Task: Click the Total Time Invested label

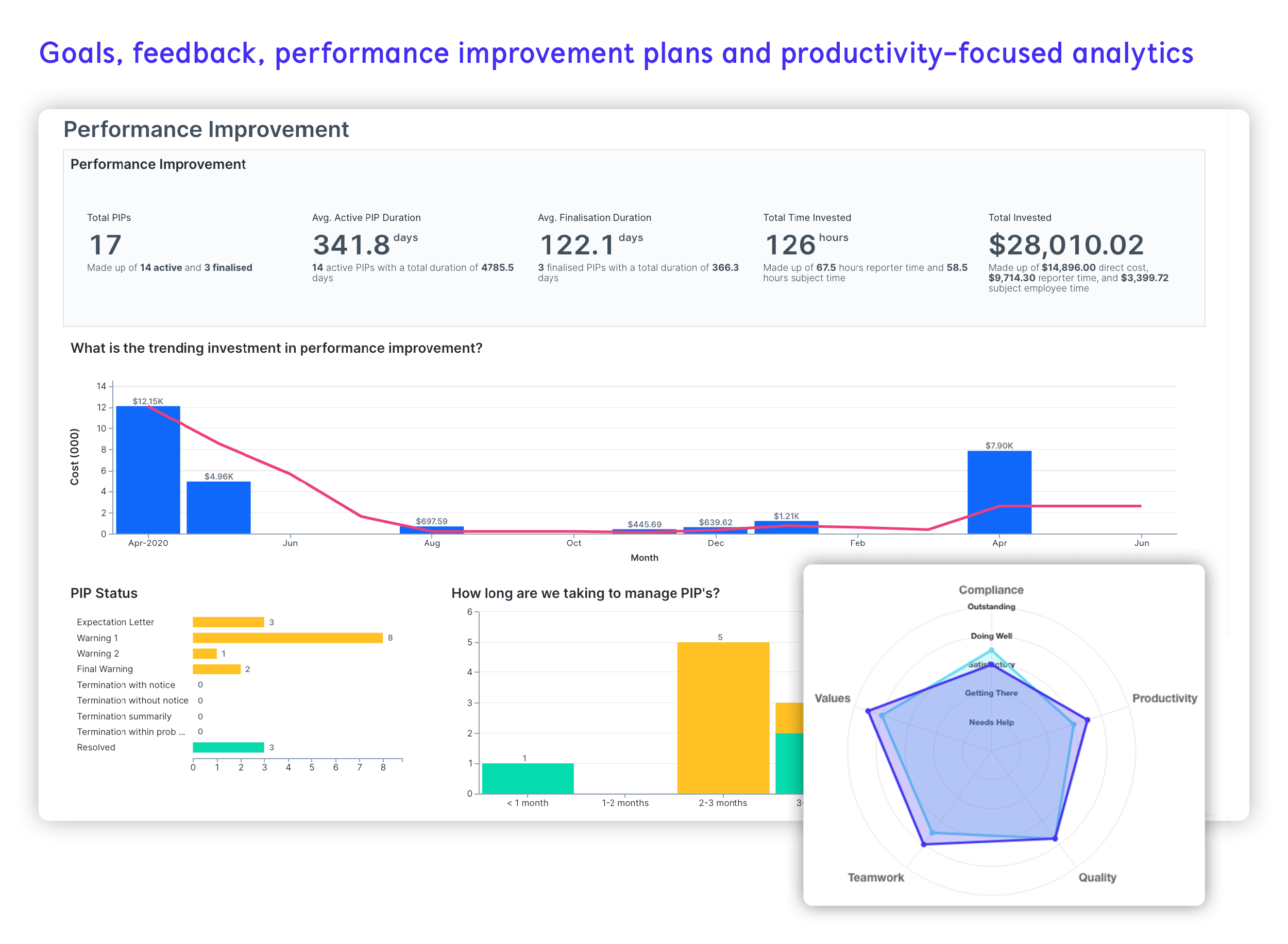Action: pyautogui.click(x=807, y=218)
